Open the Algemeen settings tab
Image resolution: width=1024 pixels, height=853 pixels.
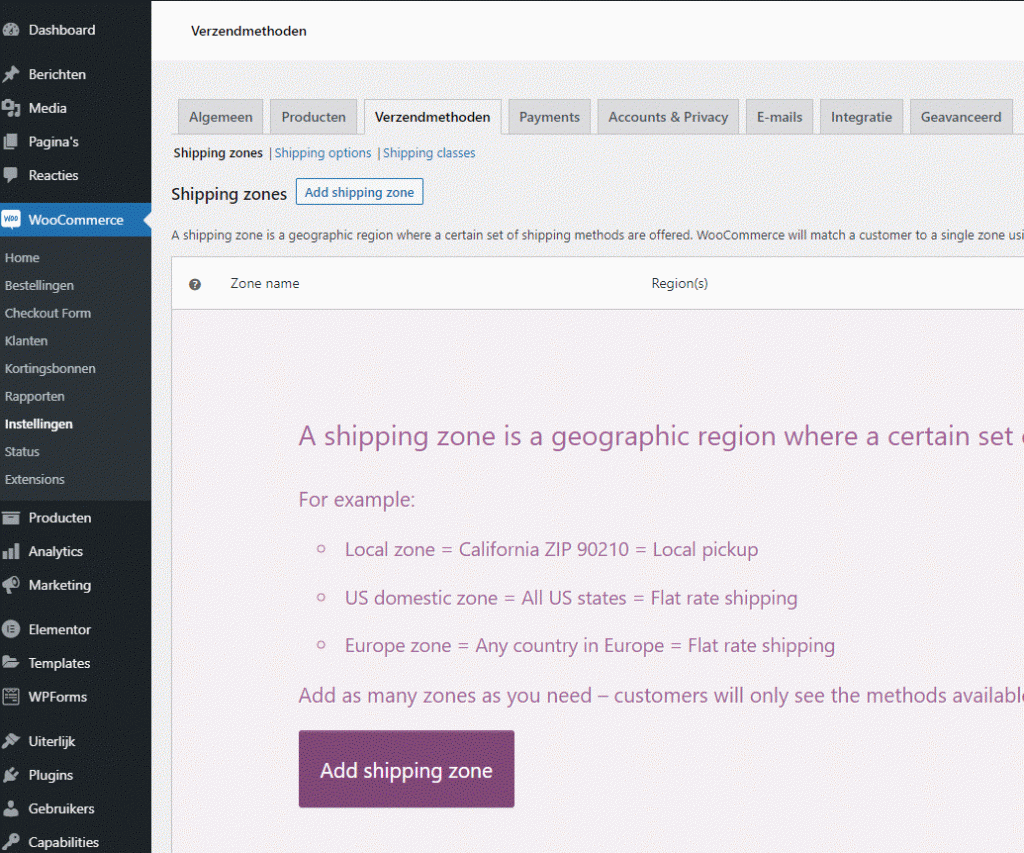click(221, 117)
